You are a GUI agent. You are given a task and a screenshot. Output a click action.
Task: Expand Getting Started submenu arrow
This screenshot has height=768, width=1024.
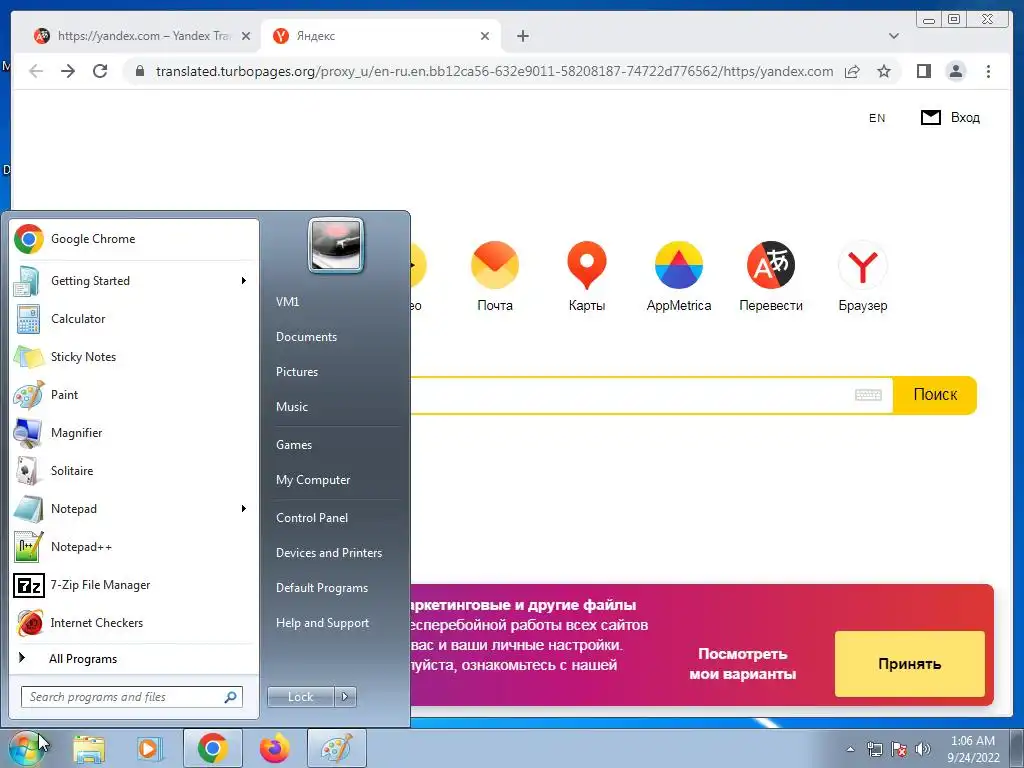tap(244, 281)
